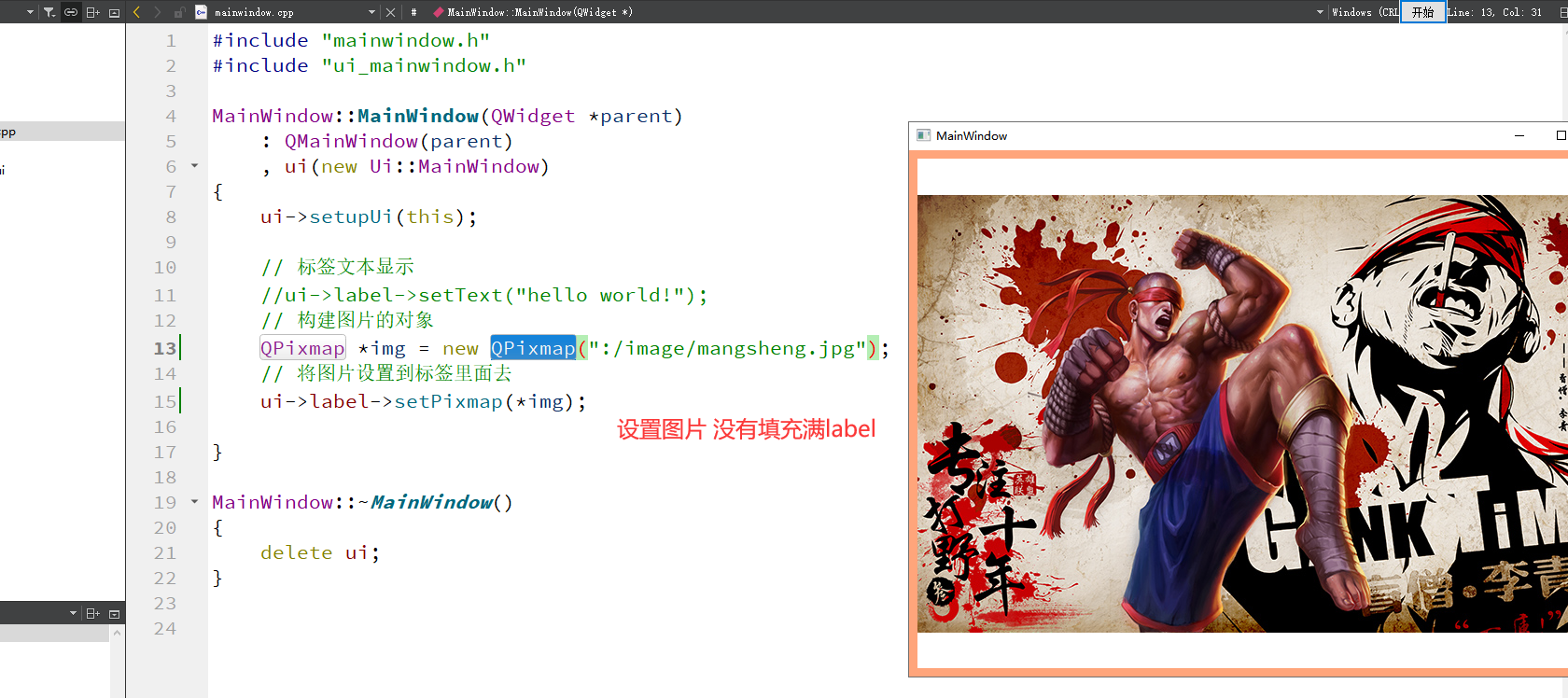This screenshot has height=698, width=1568.
Task: Click QMainWindow(parent) on line 5
Action: (x=399, y=142)
